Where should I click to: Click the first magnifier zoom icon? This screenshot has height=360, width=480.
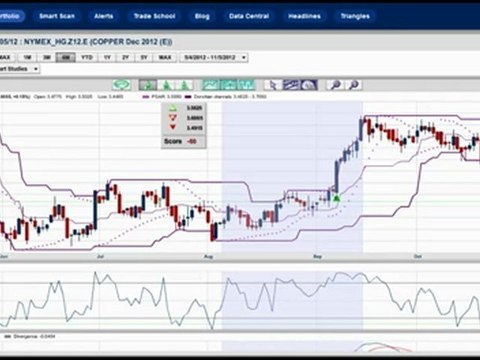click(x=335, y=85)
